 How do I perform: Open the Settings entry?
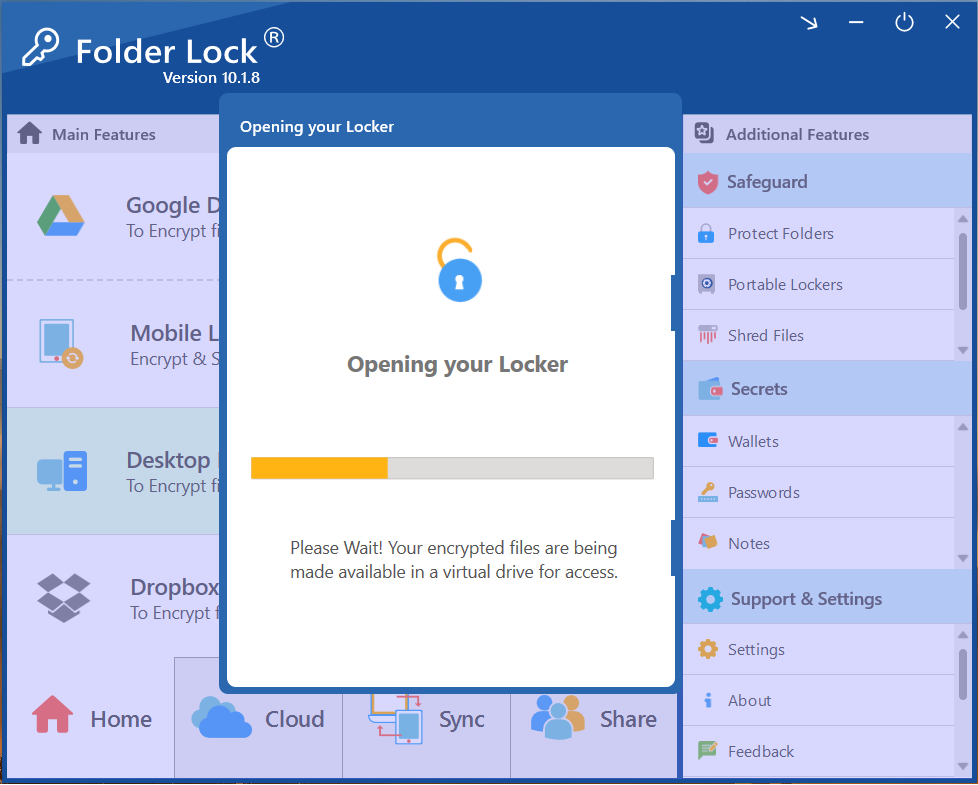pos(819,649)
